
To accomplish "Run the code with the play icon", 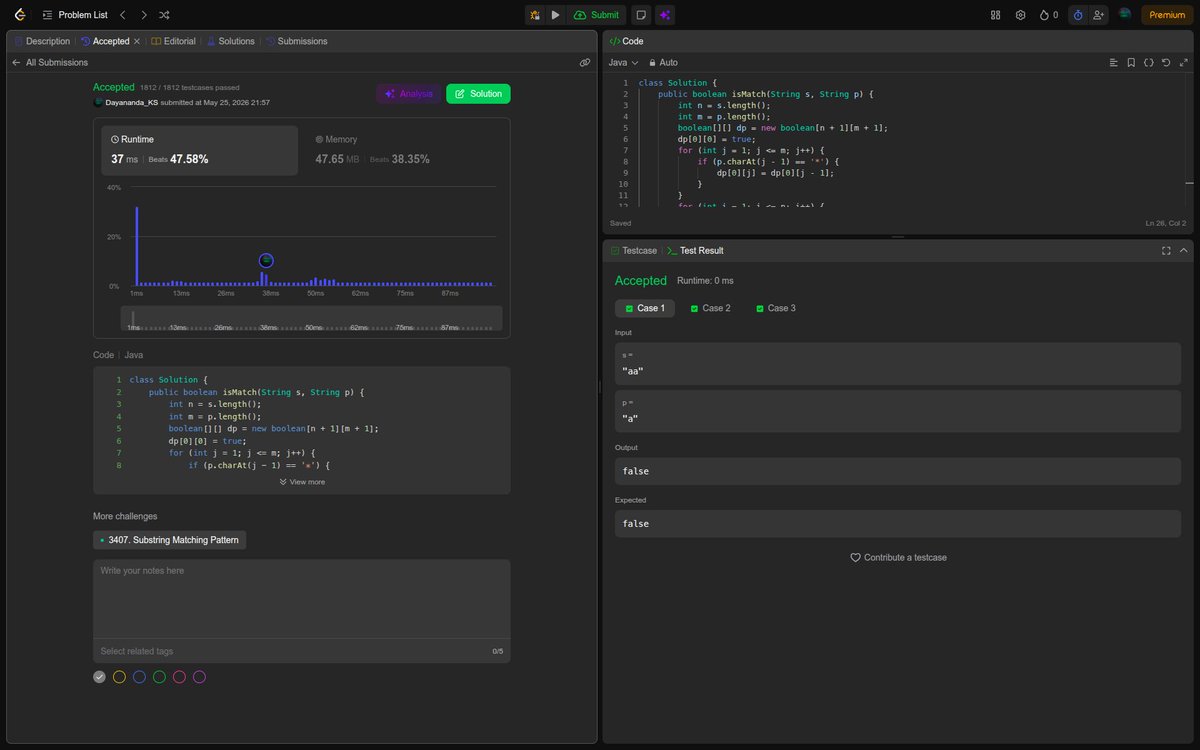I will pyautogui.click(x=555, y=15).
